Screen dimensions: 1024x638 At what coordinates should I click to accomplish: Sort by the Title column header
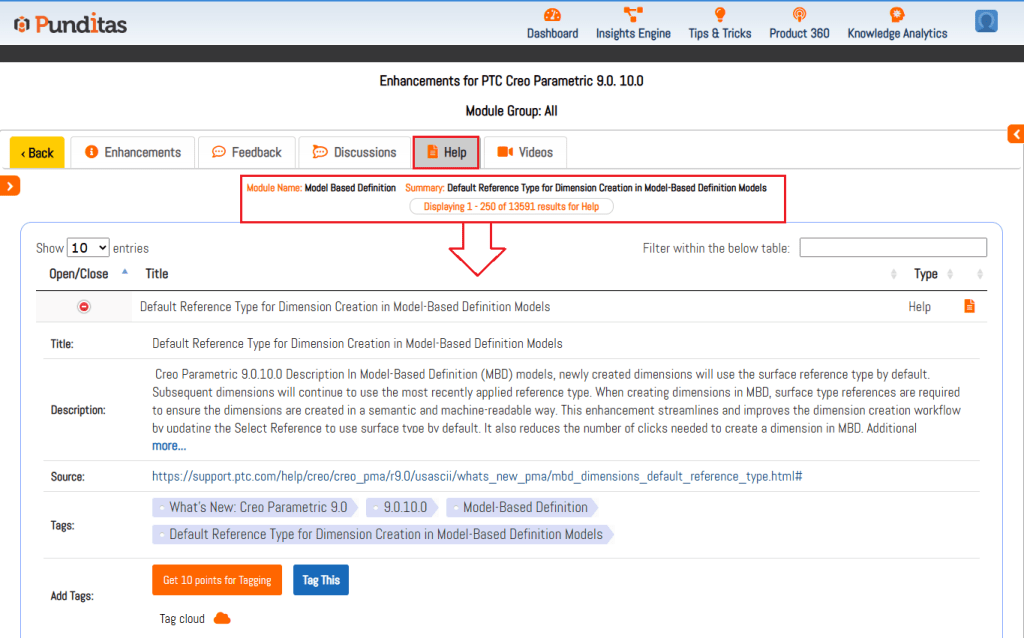tap(157, 274)
